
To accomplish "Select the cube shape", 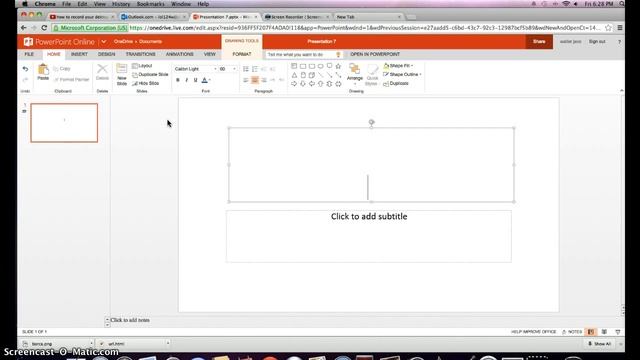I will coord(312,75).
